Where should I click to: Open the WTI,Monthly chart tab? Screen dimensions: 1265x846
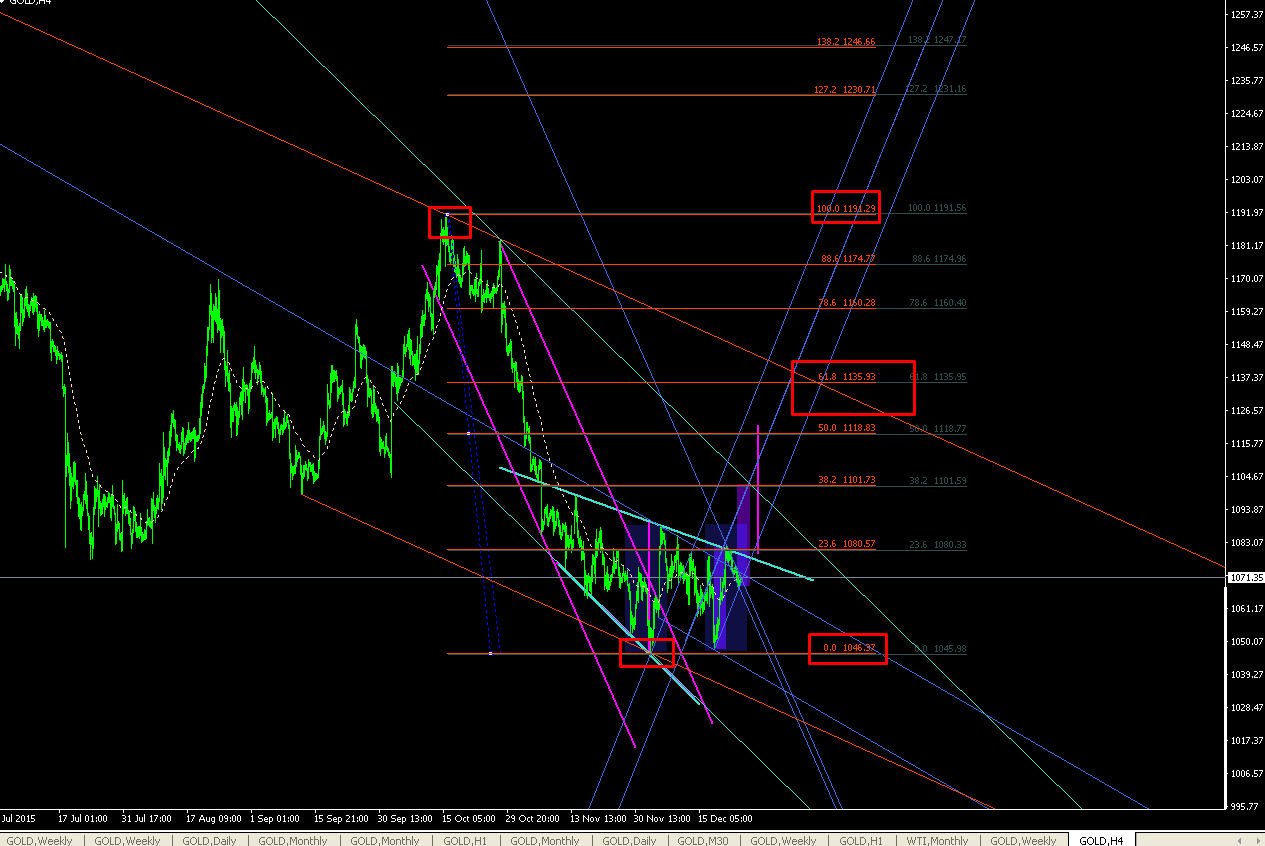tap(937, 840)
